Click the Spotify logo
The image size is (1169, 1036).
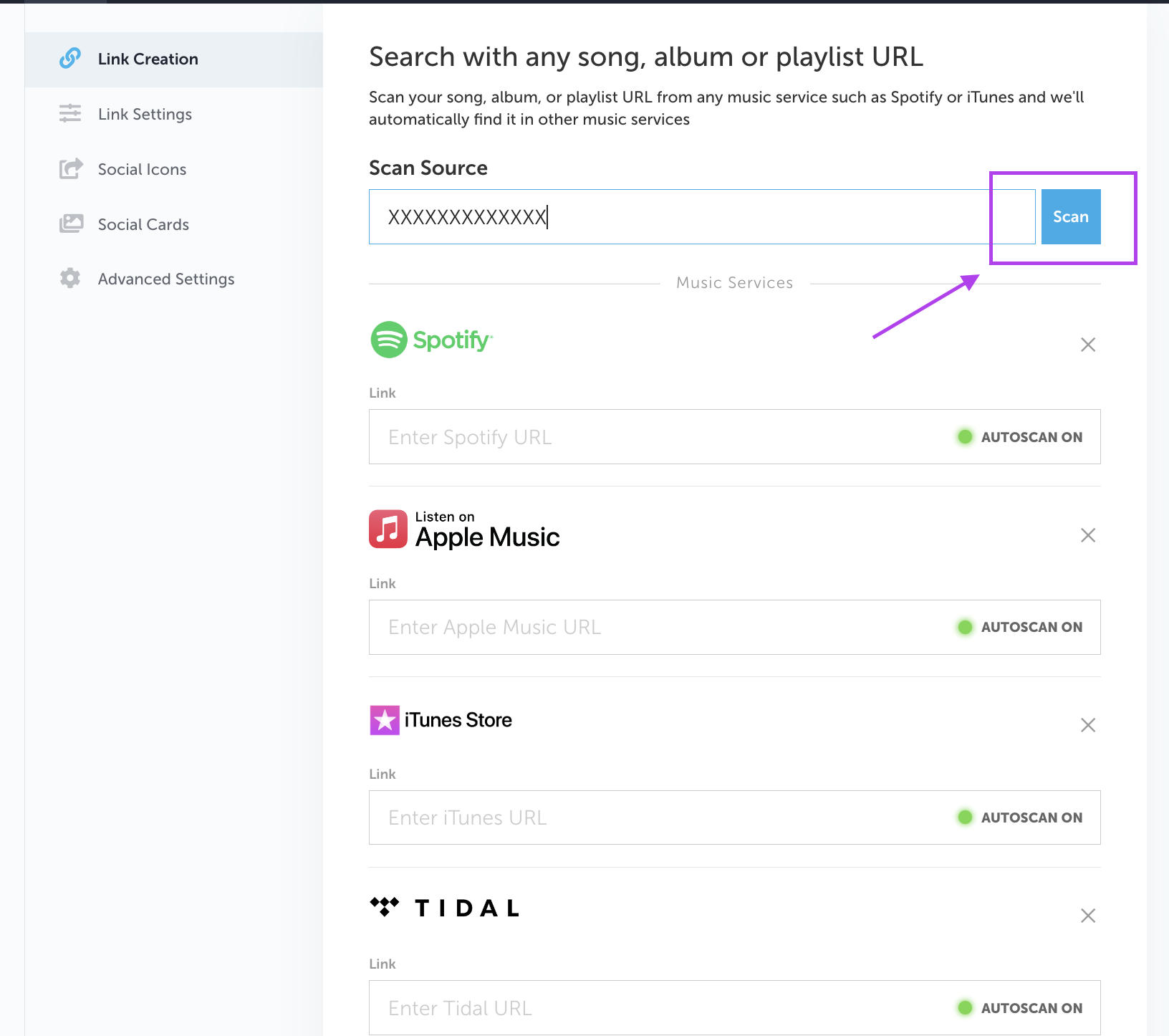tap(431, 340)
